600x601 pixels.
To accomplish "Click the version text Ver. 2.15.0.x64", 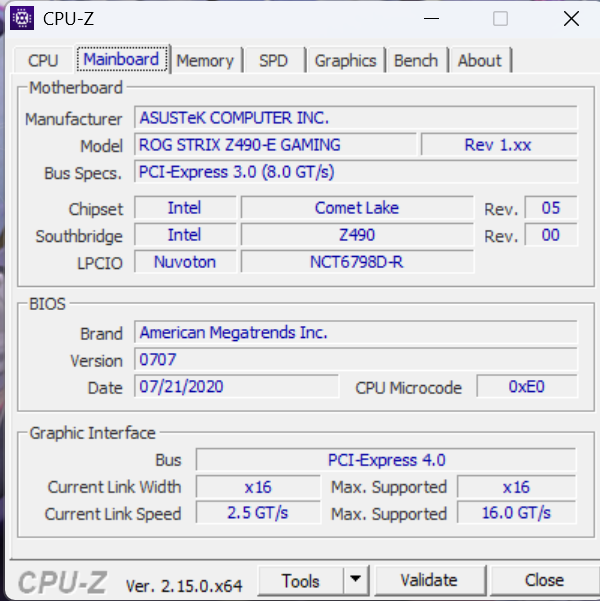I will 184,585.
